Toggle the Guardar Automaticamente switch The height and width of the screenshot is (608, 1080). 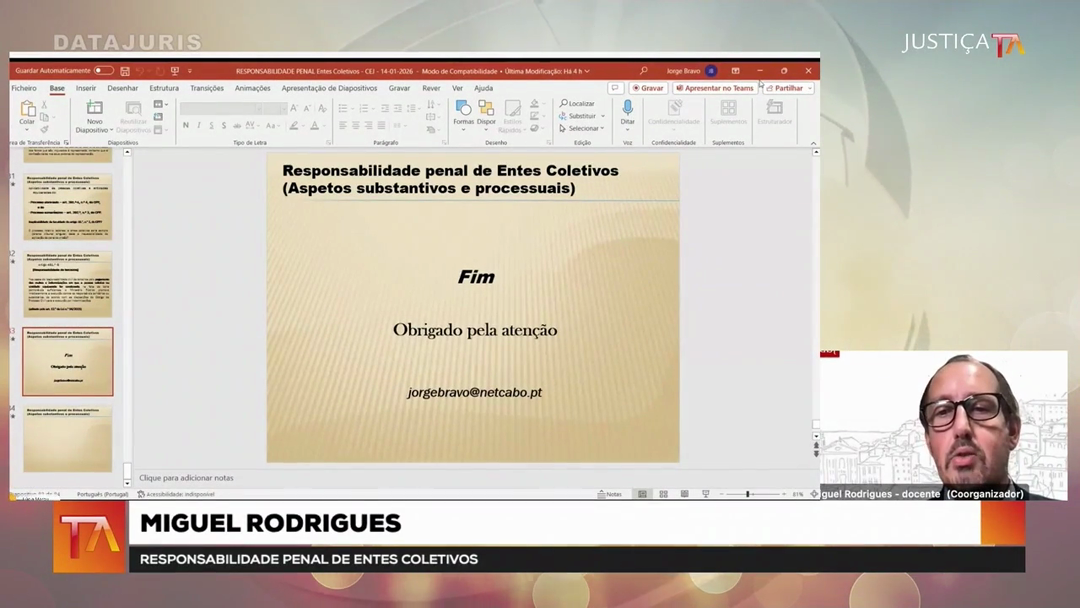pyautogui.click(x=104, y=71)
